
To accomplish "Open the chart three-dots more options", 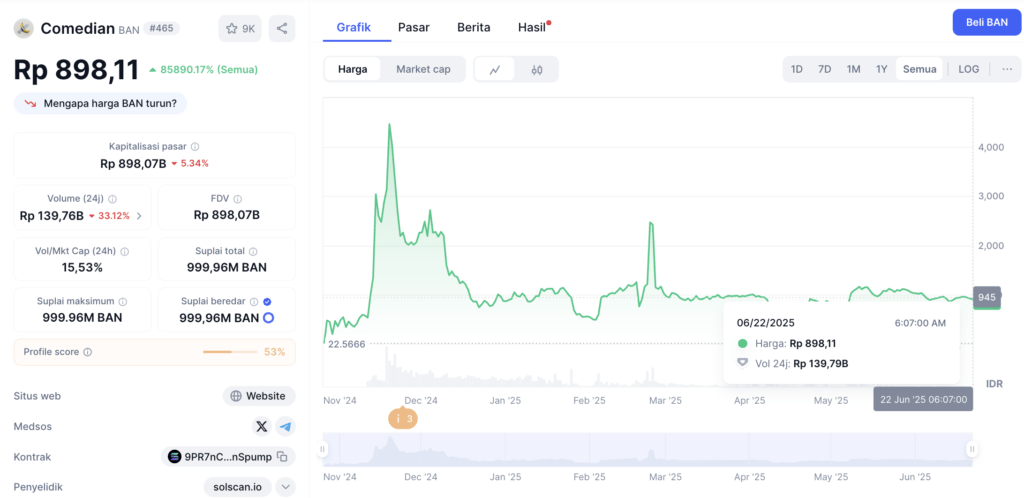I will click(x=1007, y=69).
